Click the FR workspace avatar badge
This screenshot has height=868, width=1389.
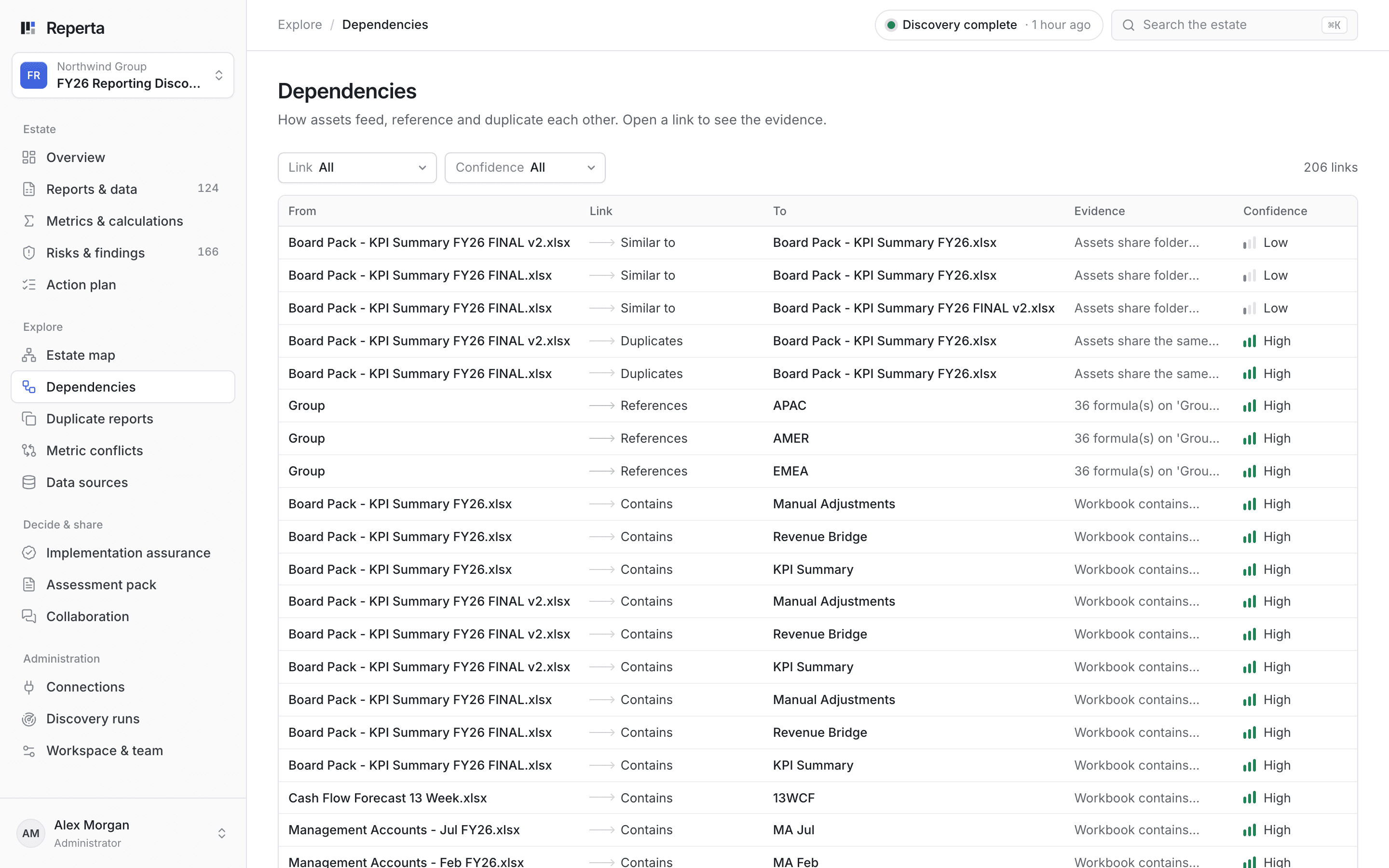click(34, 75)
